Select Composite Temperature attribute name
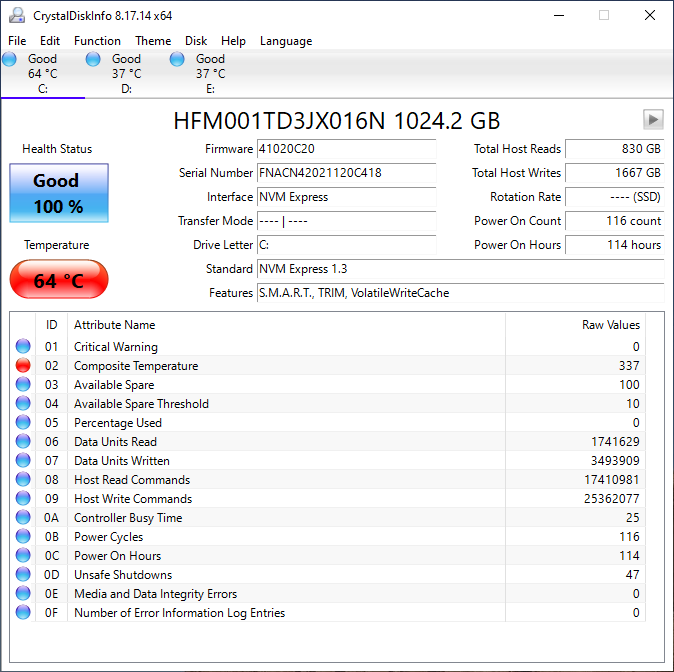Viewport: 674px width, 672px height. point(136,366)
